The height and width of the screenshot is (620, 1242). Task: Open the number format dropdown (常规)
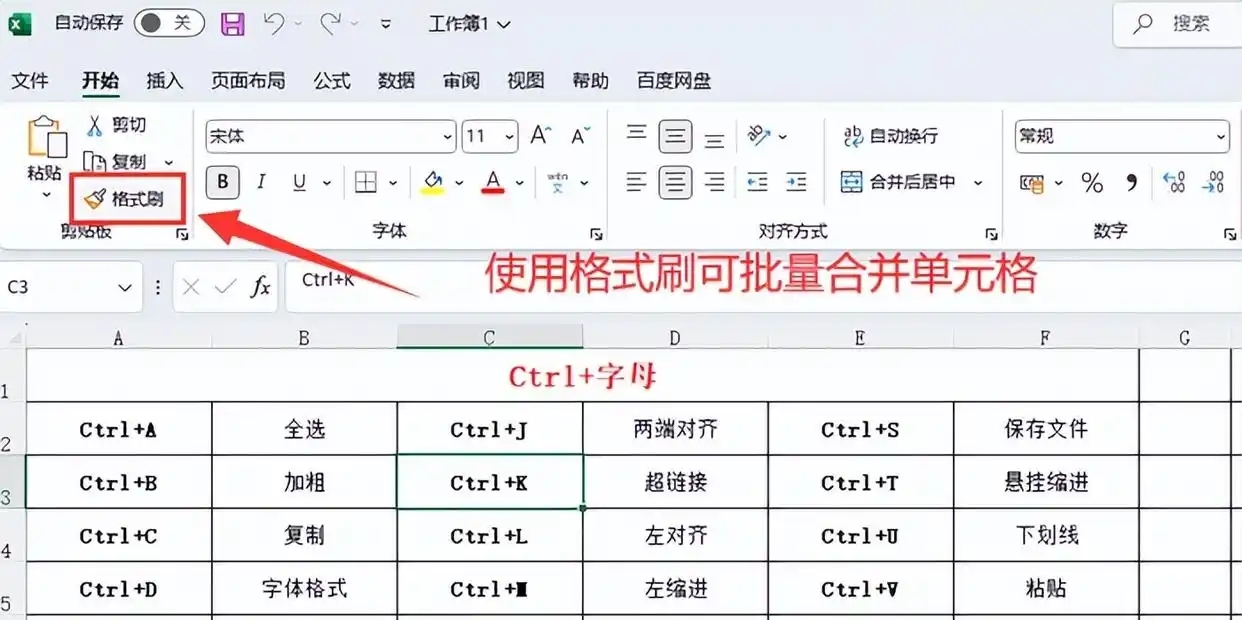click(1221, 136)
